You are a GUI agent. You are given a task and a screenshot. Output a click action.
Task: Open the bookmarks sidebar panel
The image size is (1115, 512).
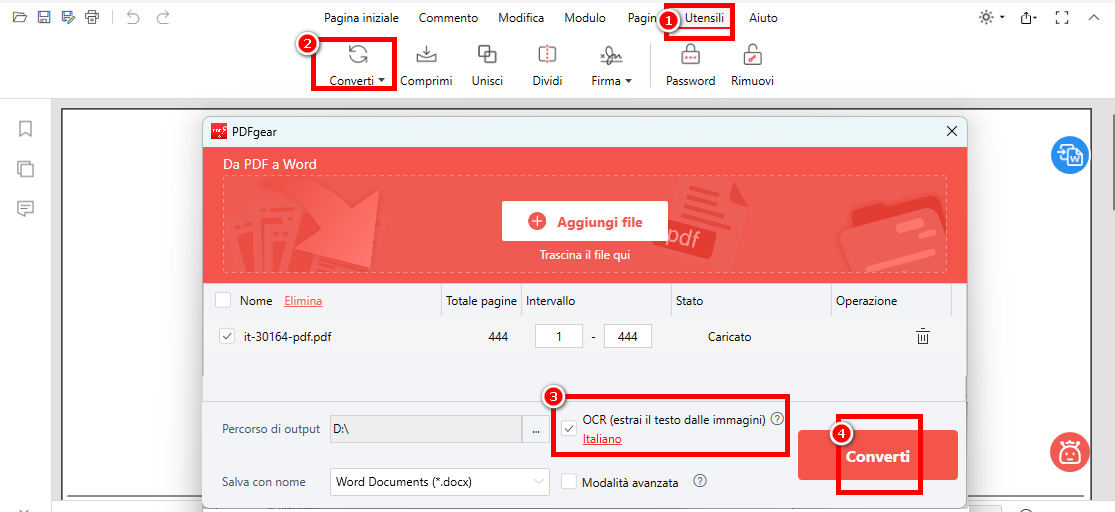[x=26, y=129]
